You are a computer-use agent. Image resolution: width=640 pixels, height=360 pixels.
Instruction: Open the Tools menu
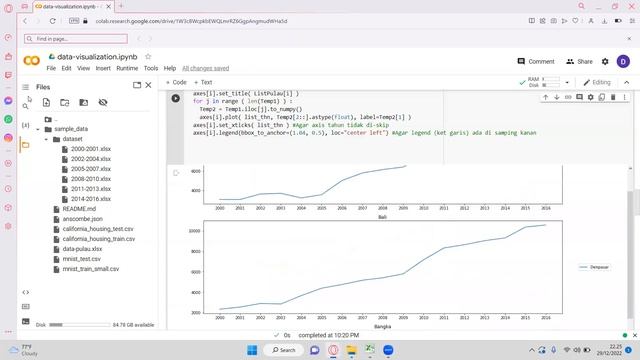(x=151, y=68)
